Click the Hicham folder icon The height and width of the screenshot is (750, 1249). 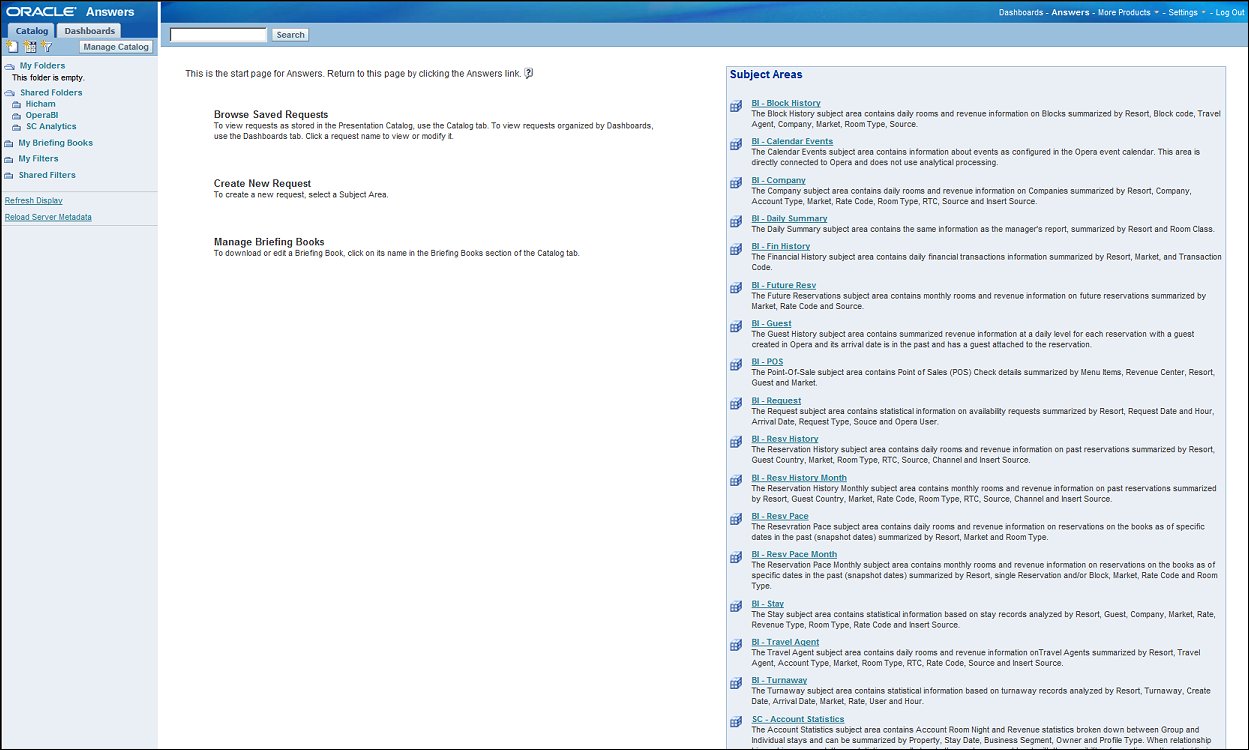click(17, 103)
